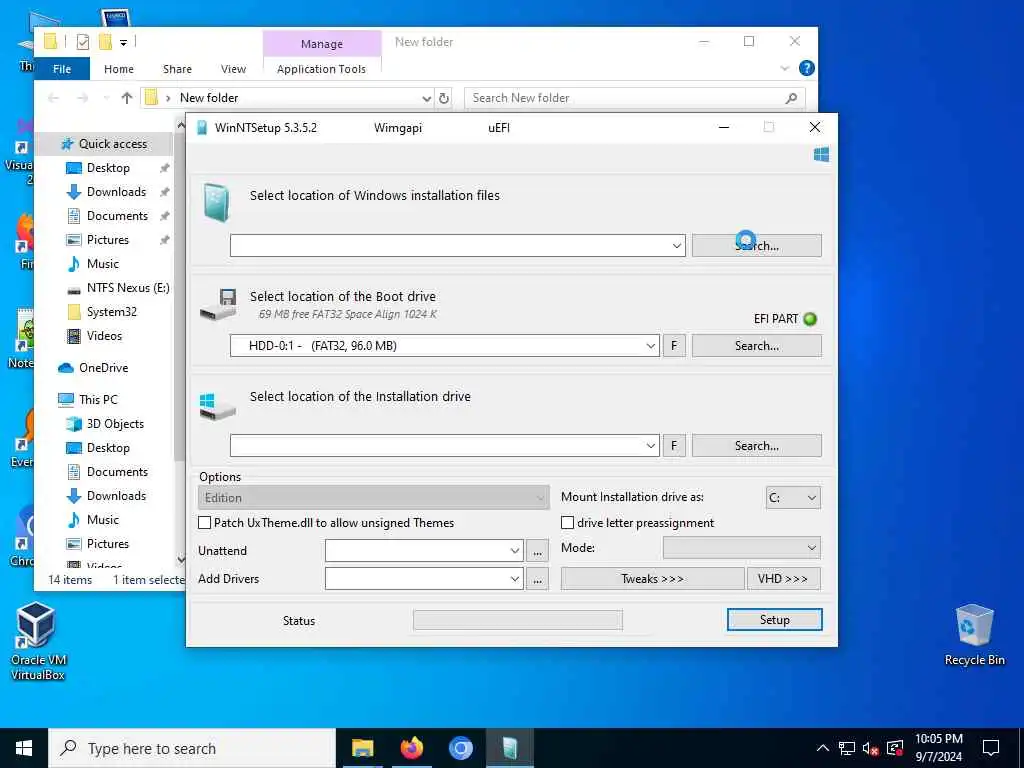Browse for Unattend file with ... button

[x=537, y=551]
